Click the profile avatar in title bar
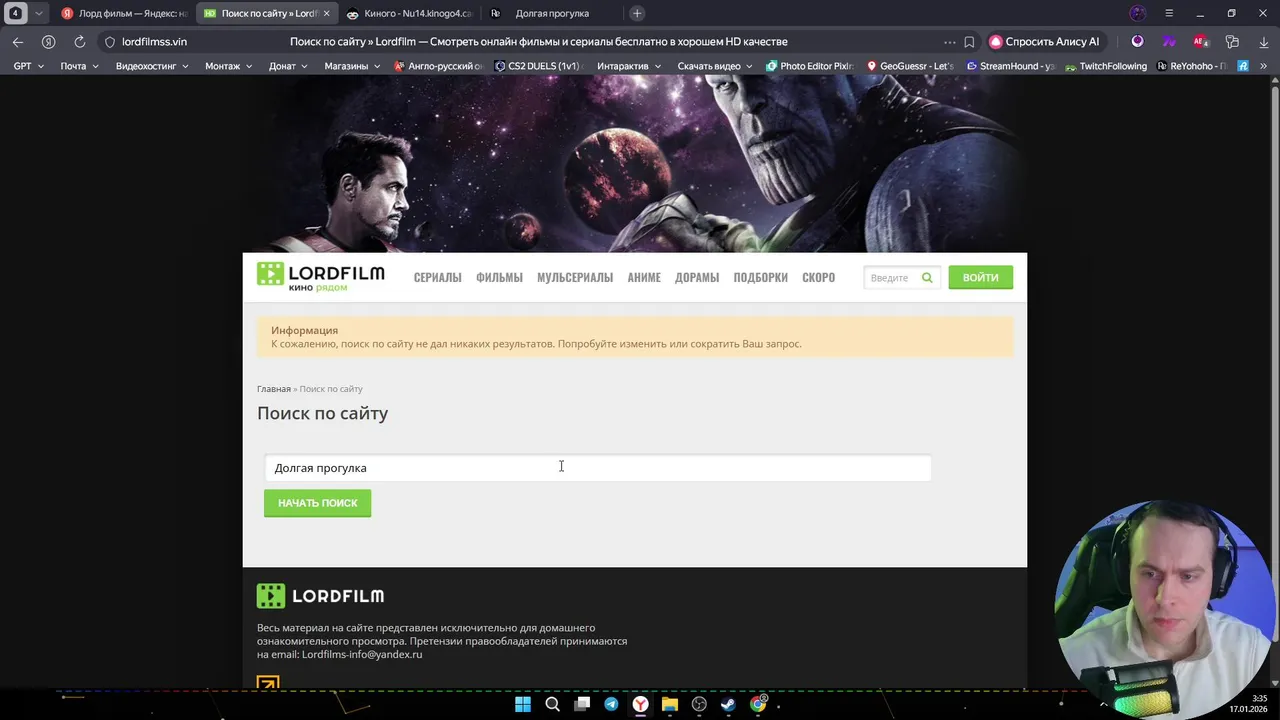 coord(1137,13)
